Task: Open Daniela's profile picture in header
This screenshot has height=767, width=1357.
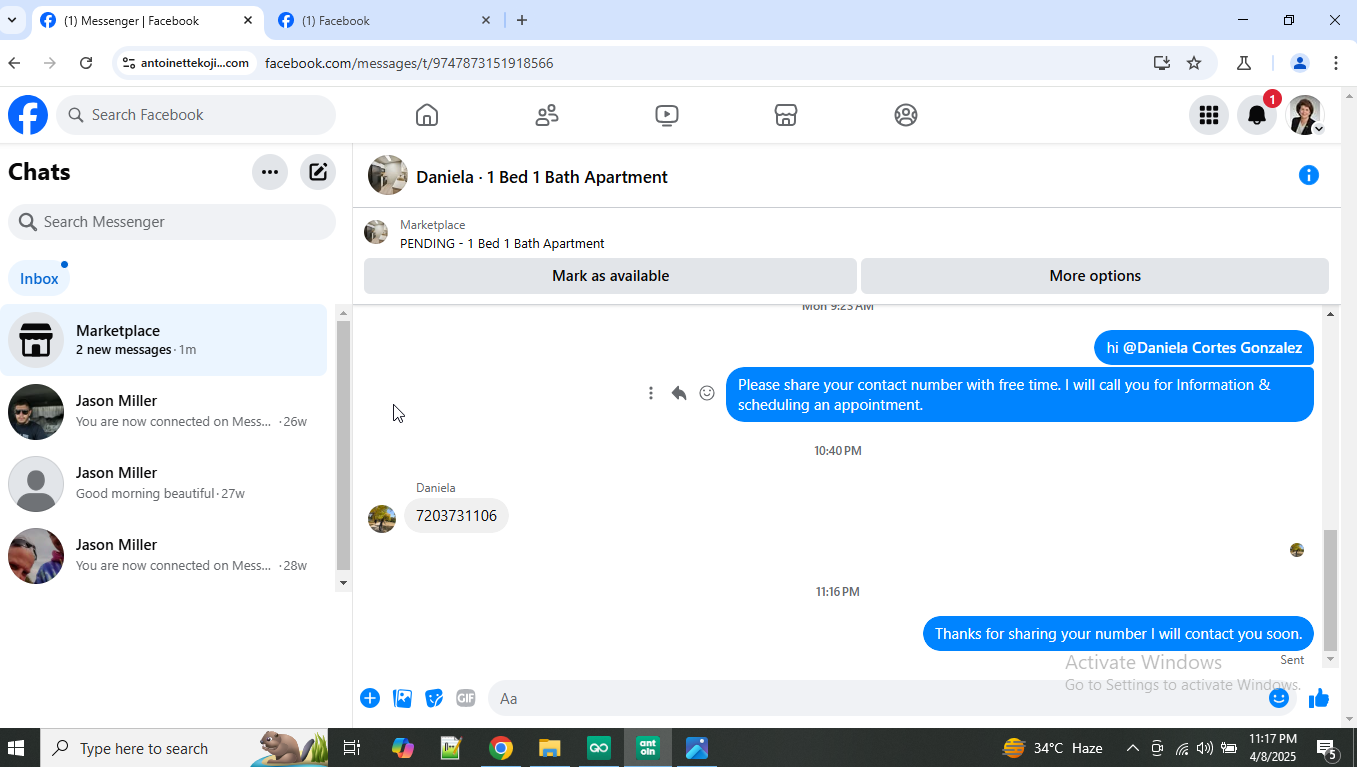Action: (388, 175)
